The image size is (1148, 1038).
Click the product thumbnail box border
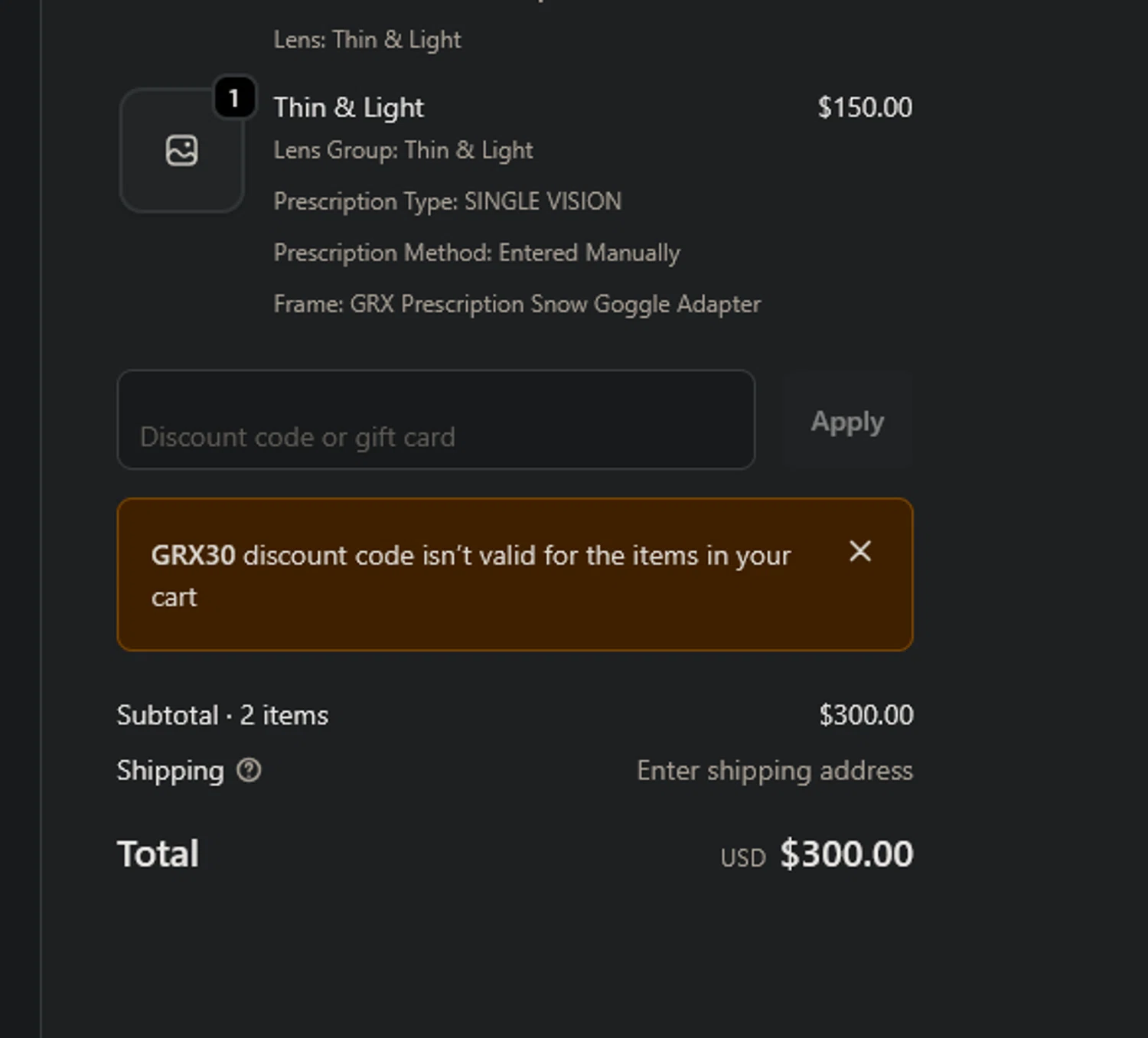click(122, 184)
